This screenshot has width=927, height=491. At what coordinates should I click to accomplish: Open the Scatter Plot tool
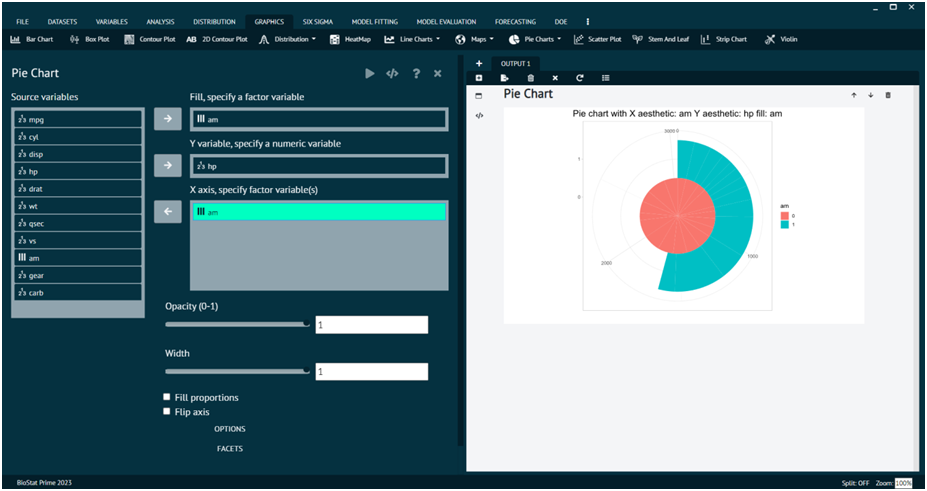597,40
